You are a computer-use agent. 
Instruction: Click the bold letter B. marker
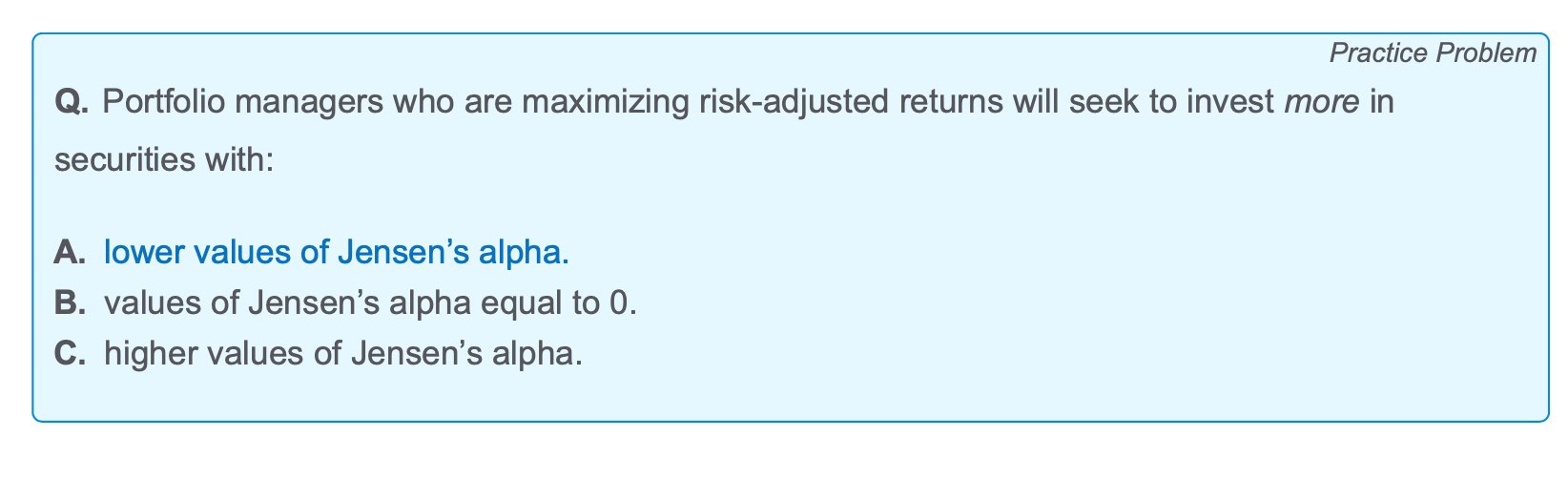[x=72, y=303]
